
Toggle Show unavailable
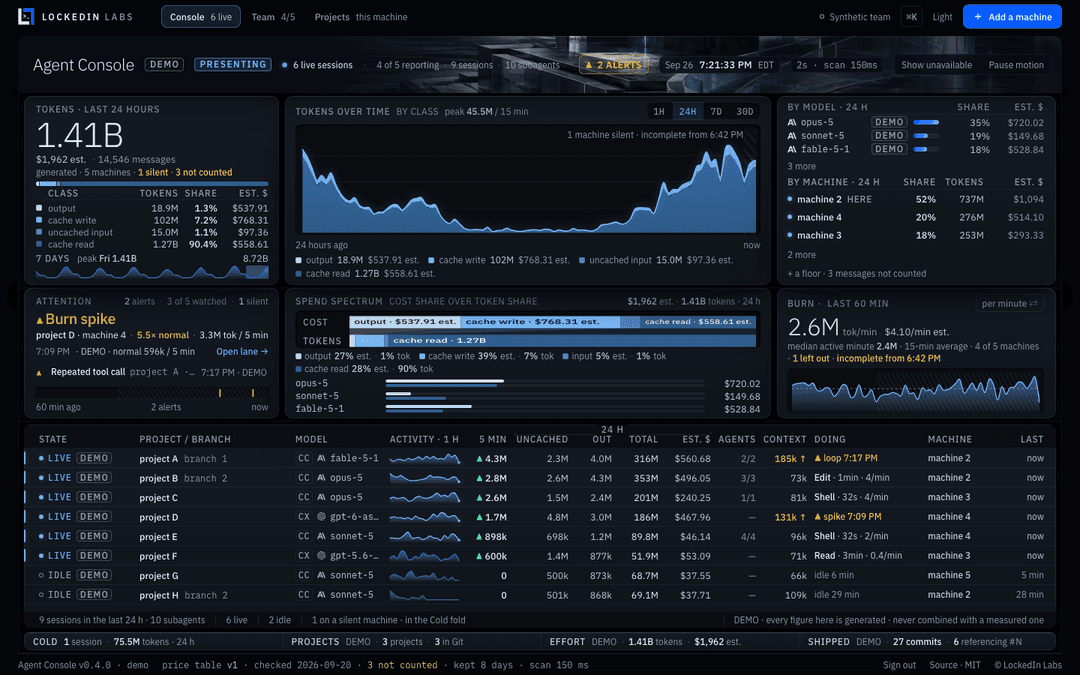[x=937, y=65]
